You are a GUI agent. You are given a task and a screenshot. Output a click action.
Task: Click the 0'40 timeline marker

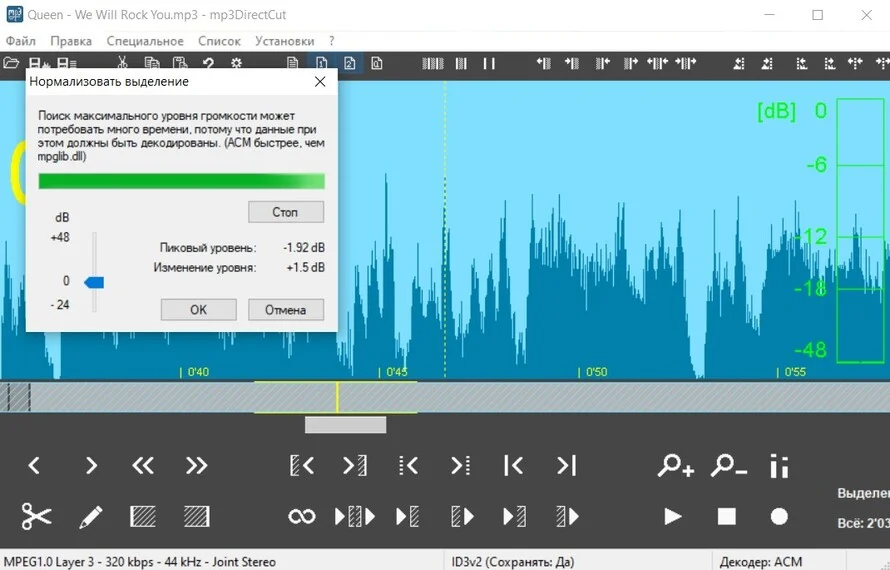pos(195,372)
